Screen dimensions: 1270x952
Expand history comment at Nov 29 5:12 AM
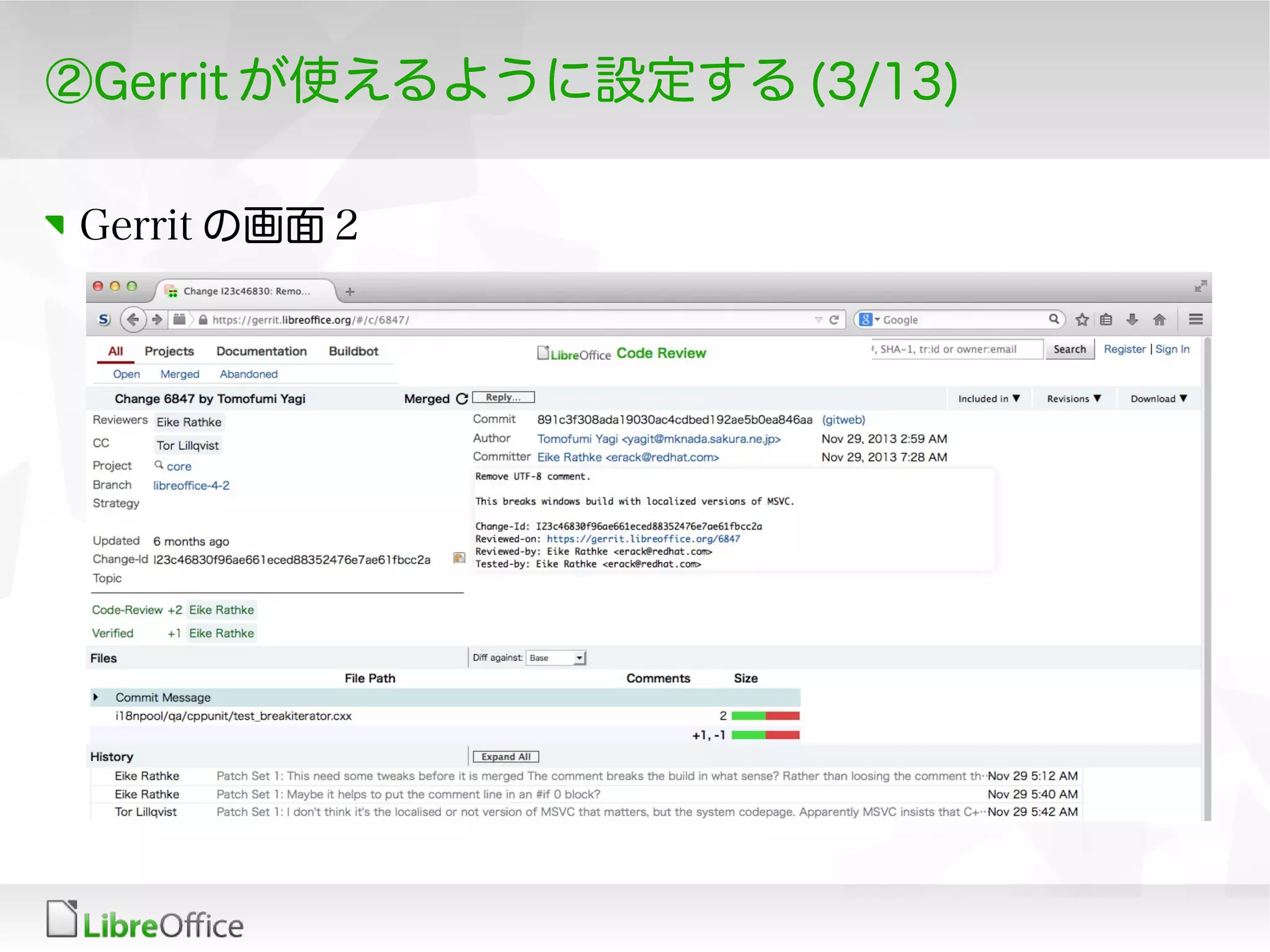586,776
